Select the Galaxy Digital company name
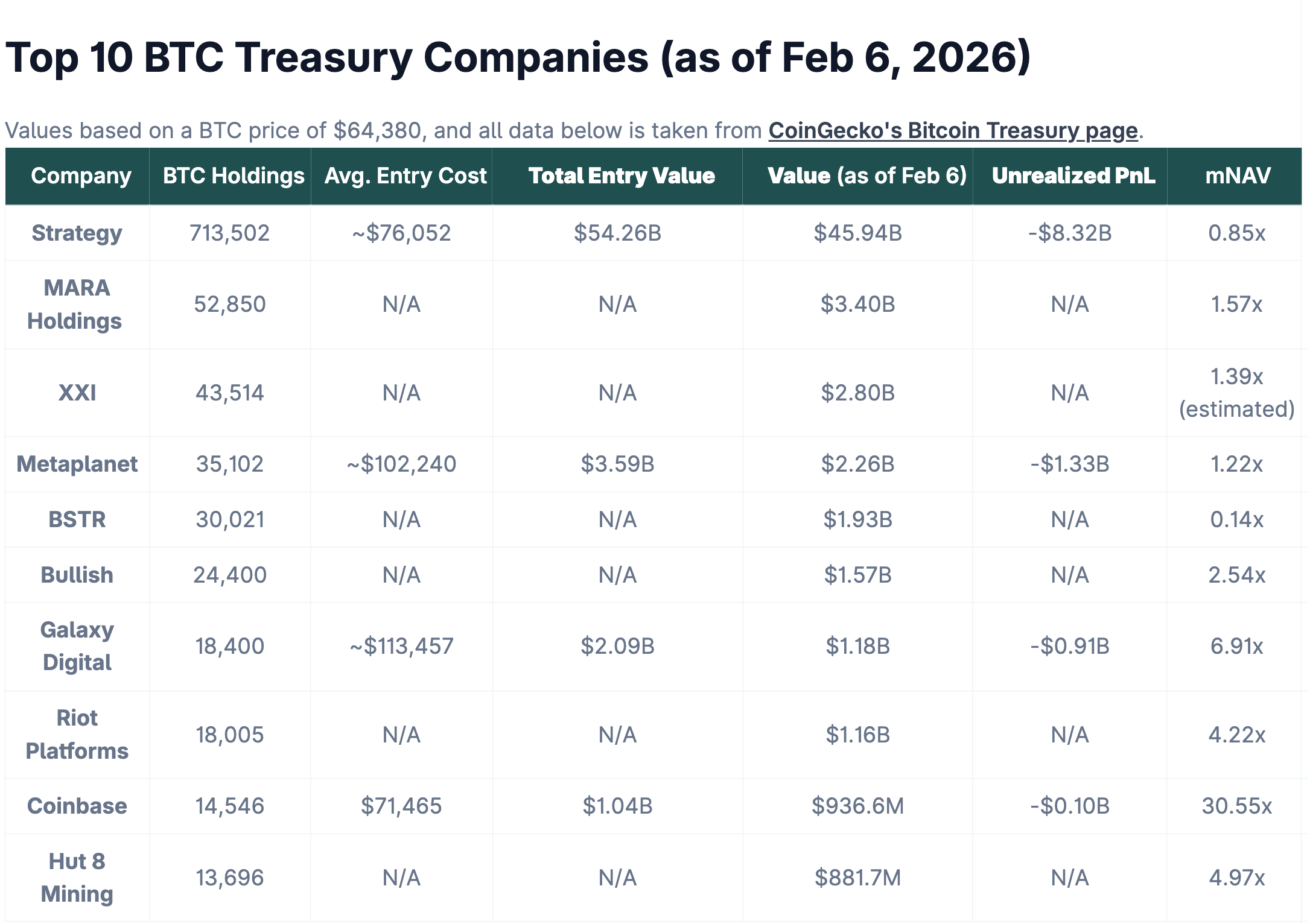The image size is (1307, 924). pos(77,646)
